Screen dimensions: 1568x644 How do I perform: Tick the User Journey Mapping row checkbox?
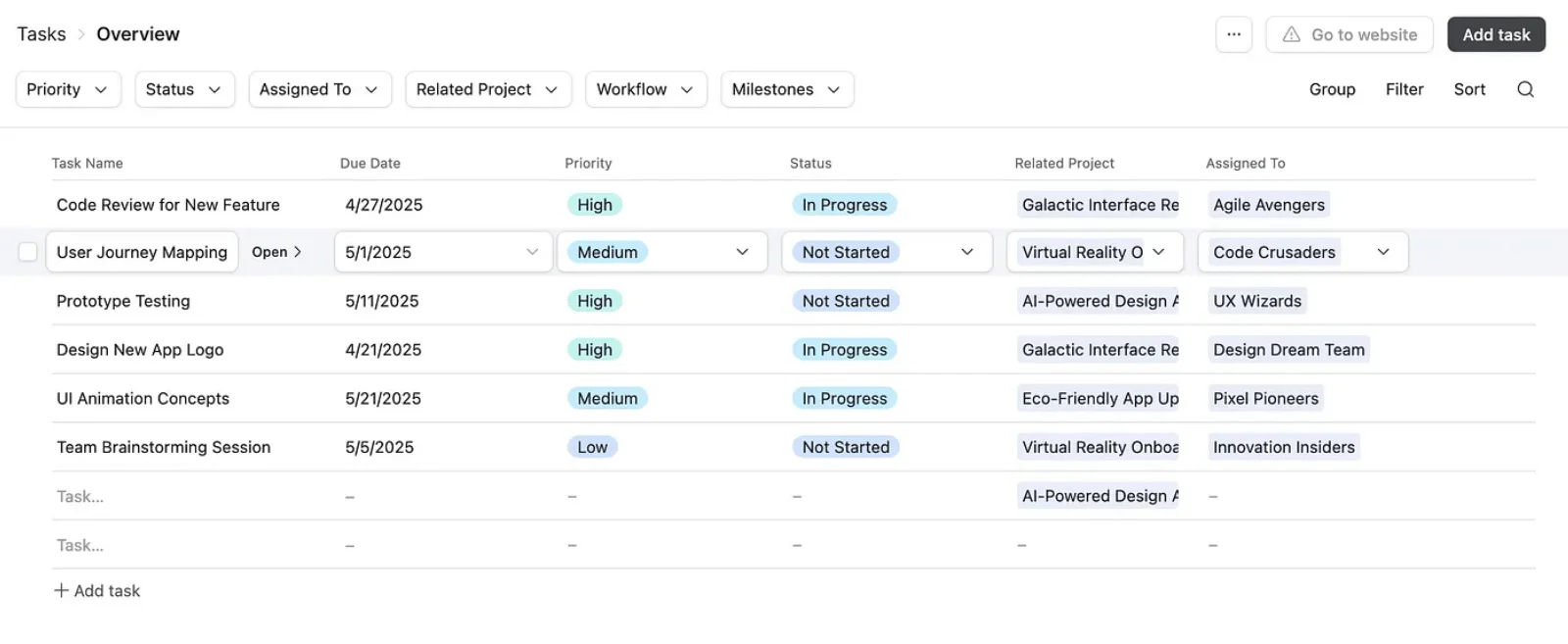coord(28,252)
